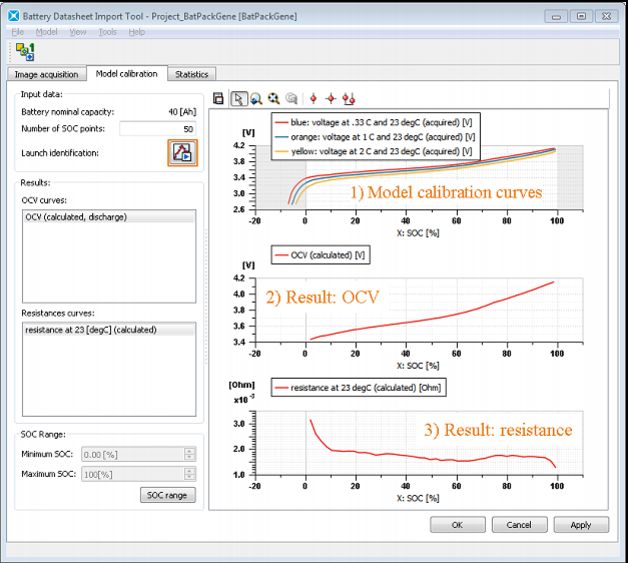Click the zoom magnifier tool
628x563 pixels.
click(x=256, y=99)
